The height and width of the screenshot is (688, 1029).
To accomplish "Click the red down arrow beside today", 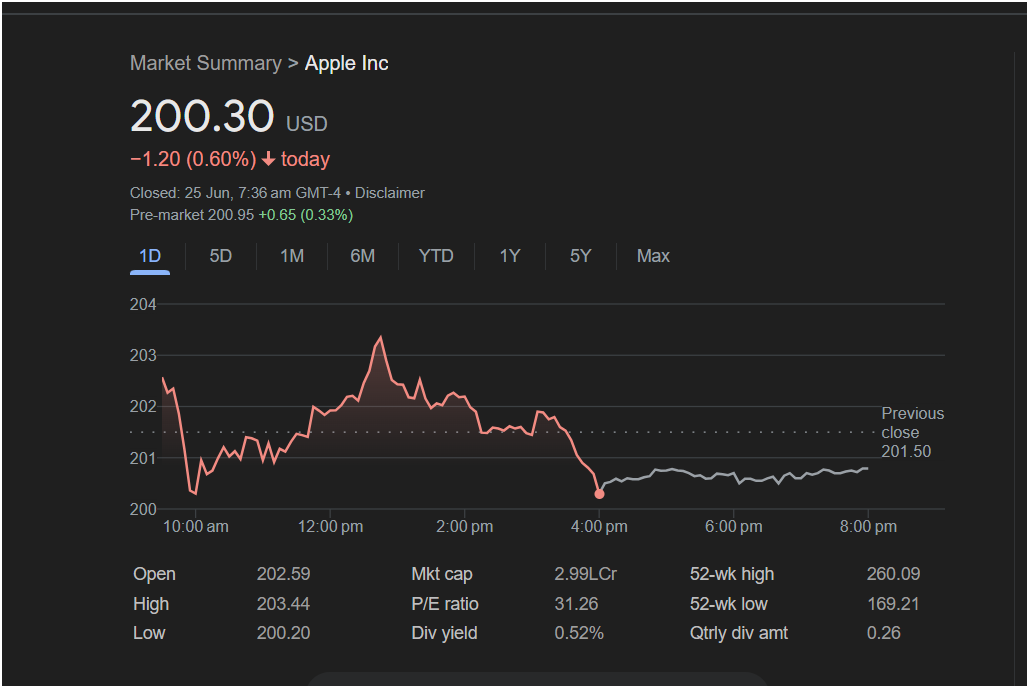I will (268, 159).
